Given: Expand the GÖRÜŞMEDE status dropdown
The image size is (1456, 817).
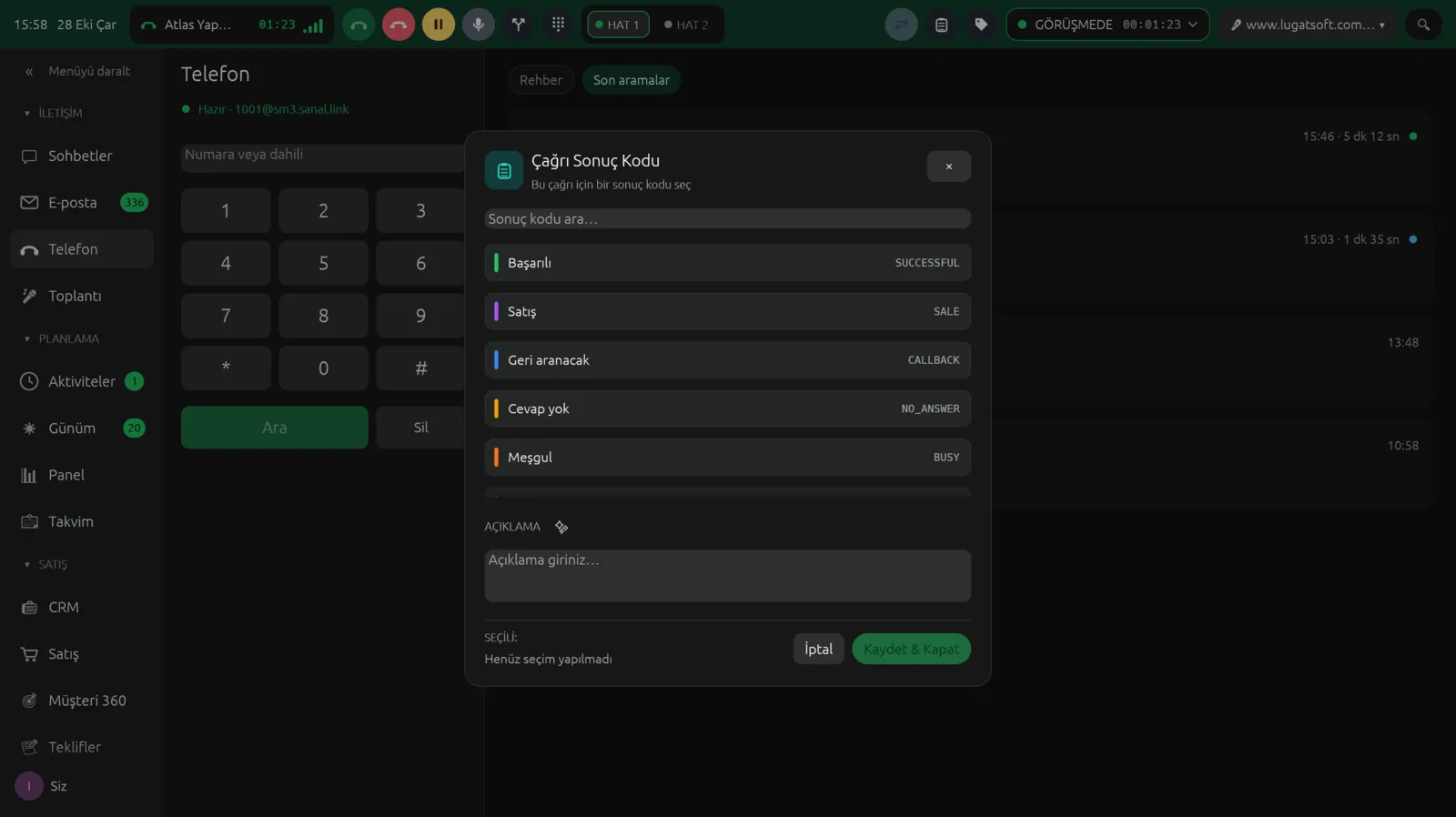Looking at the screenshot, I should point(1107,25).
